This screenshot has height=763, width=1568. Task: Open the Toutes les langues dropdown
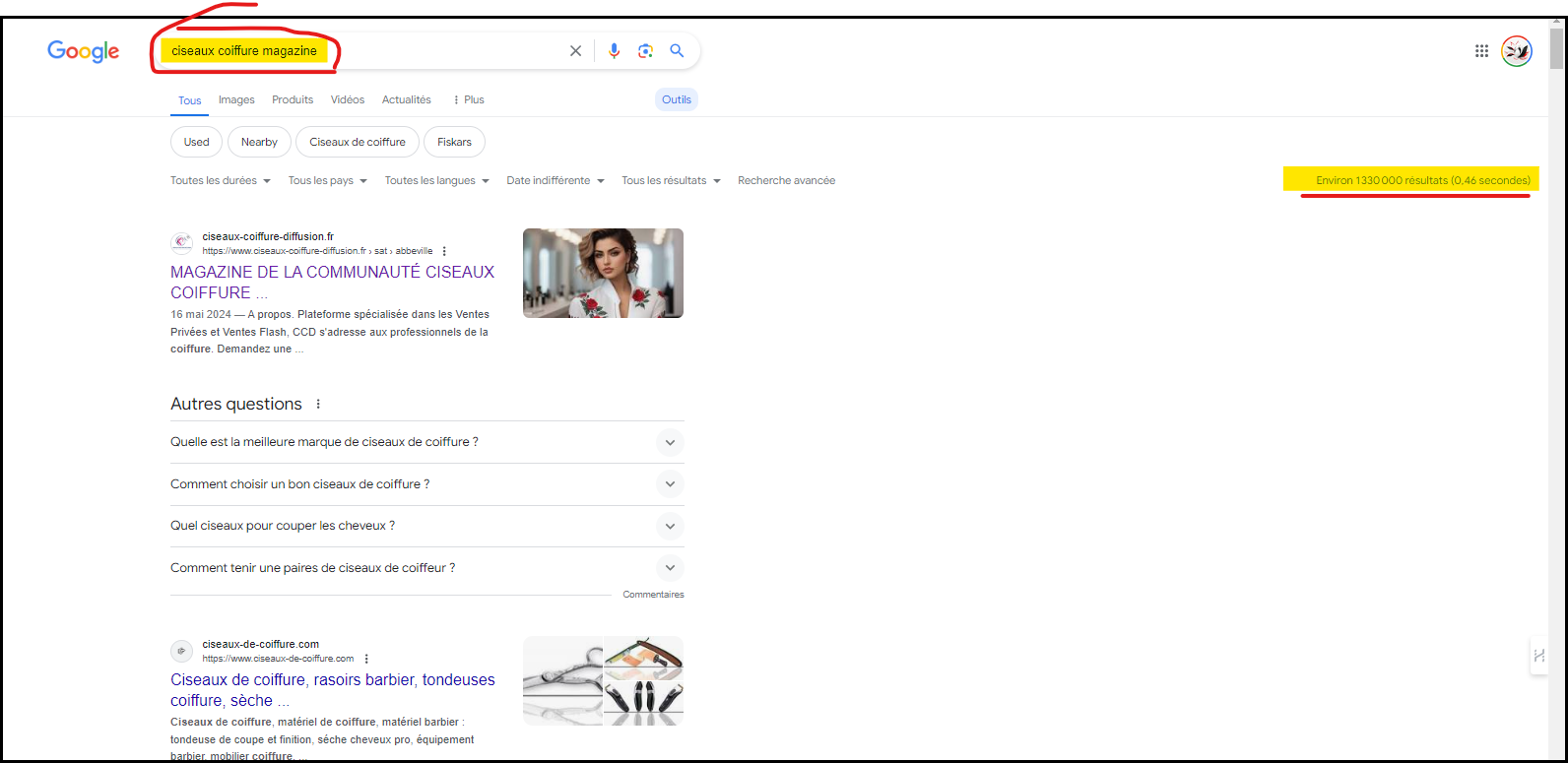437,180
